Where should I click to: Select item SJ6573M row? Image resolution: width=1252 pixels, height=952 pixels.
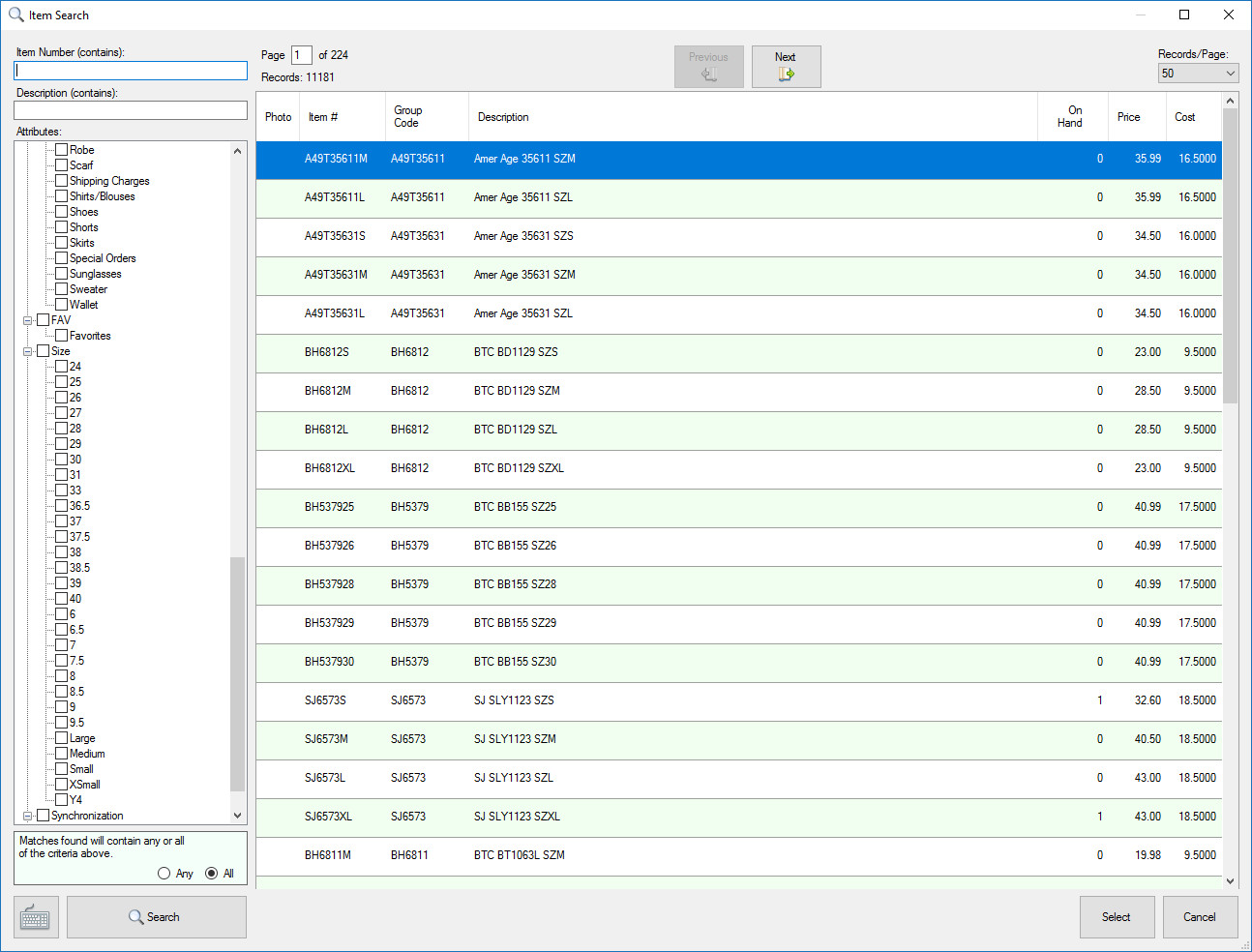click(739, 739)
